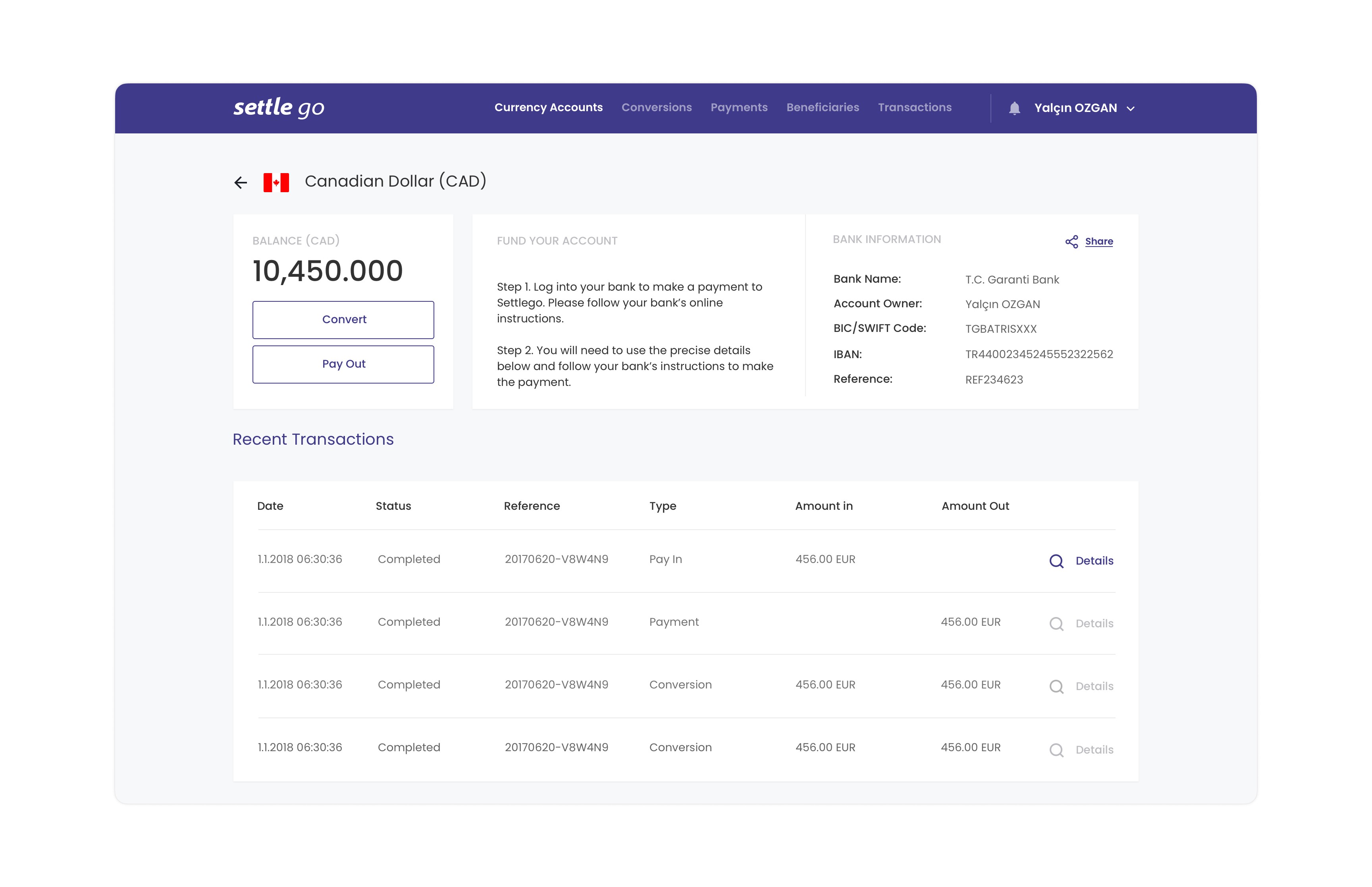Select the Canadian Dollar (CAD) heading
Viewport: 1372px width, 887px height.
[395, 181]
